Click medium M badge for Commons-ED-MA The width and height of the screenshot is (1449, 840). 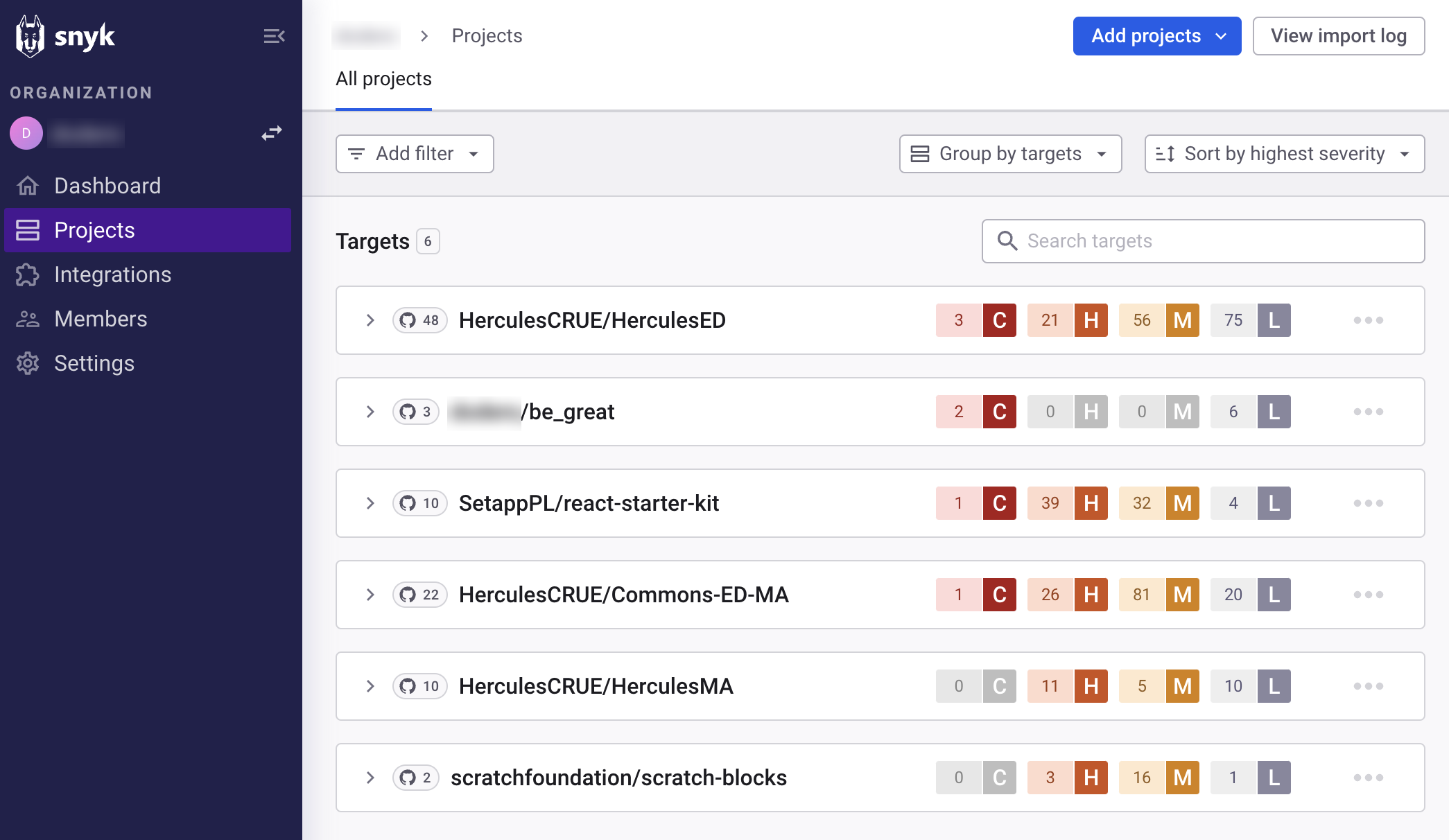pyautogui.click(x=1159, y=595)
